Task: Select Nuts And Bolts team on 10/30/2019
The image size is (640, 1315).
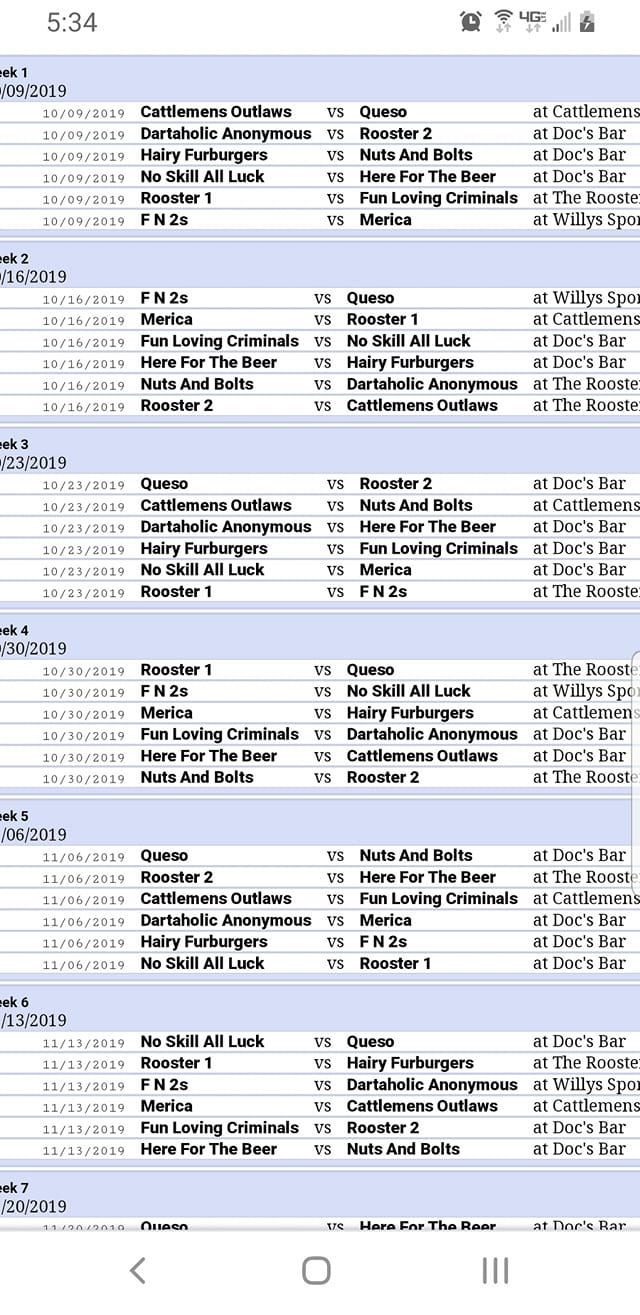Action: (197, 777)
